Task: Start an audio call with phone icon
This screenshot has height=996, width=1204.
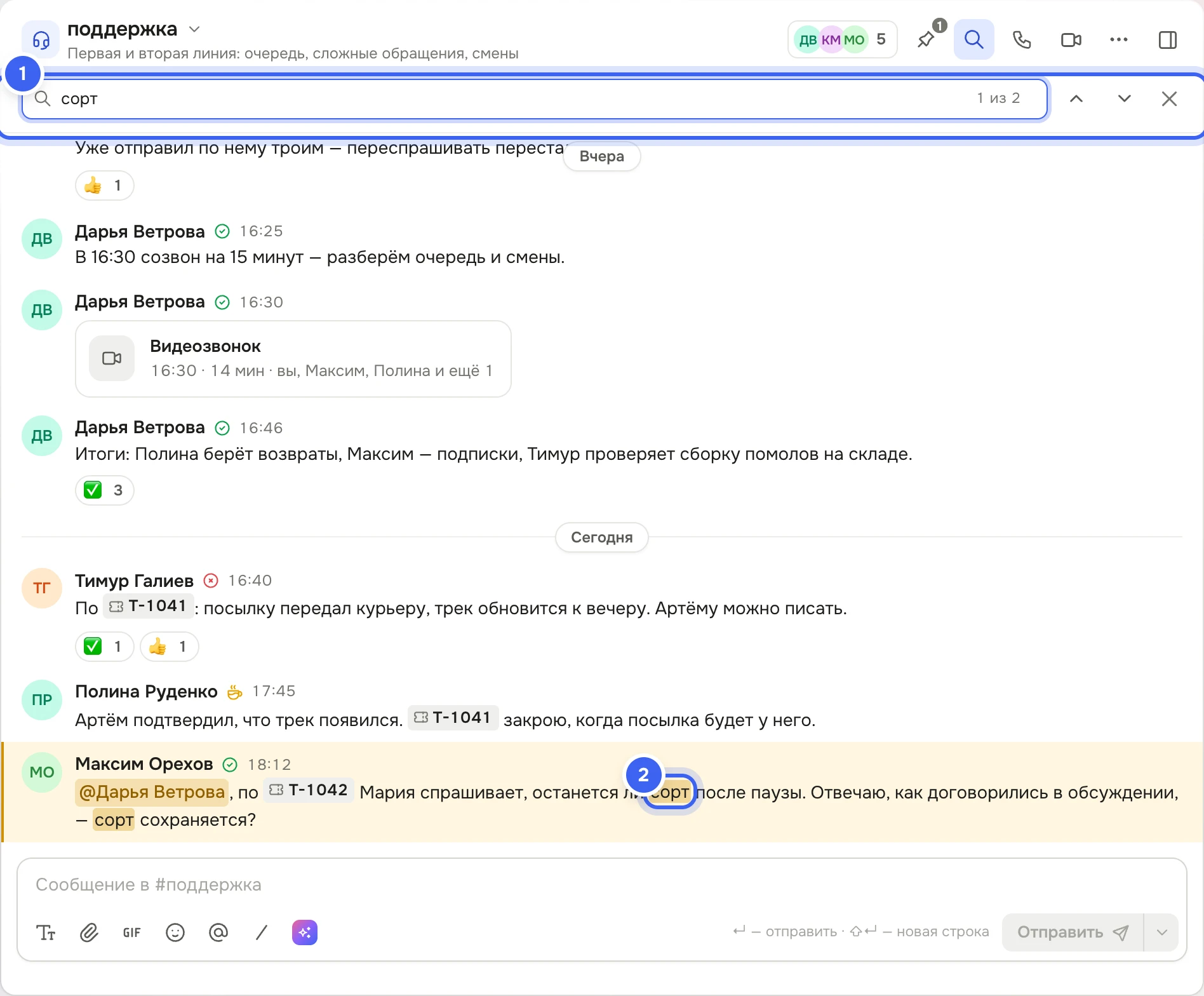Action: click(x=1022, y=39)
